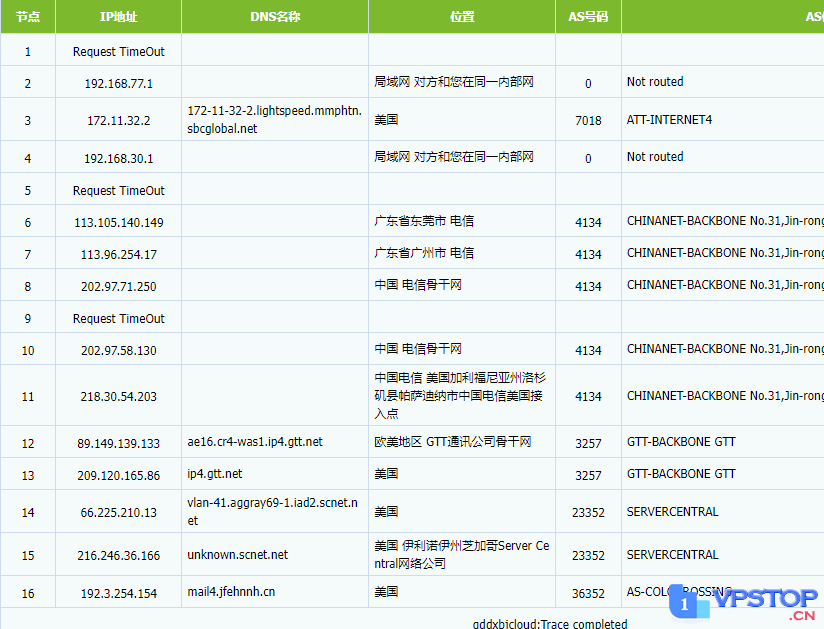Click Request TimeOut in node 1 row
Image resolution: width=824 pixels, height=629 pixels.
[x=119, y=52]
